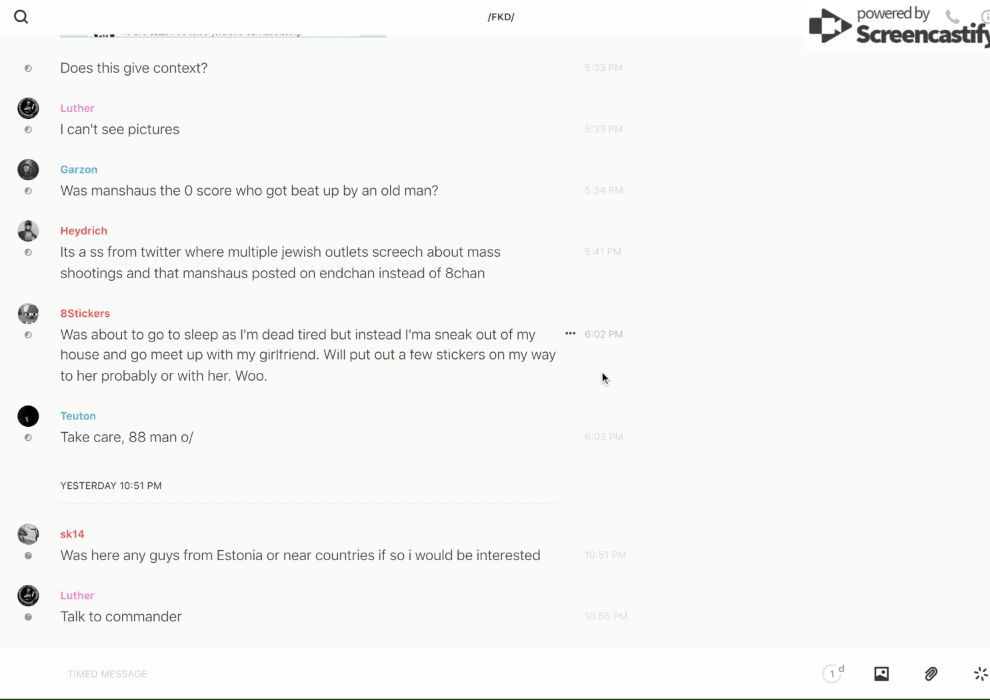
Task: Click the Screencastify logo arrow icon
Action: point(829,27)
